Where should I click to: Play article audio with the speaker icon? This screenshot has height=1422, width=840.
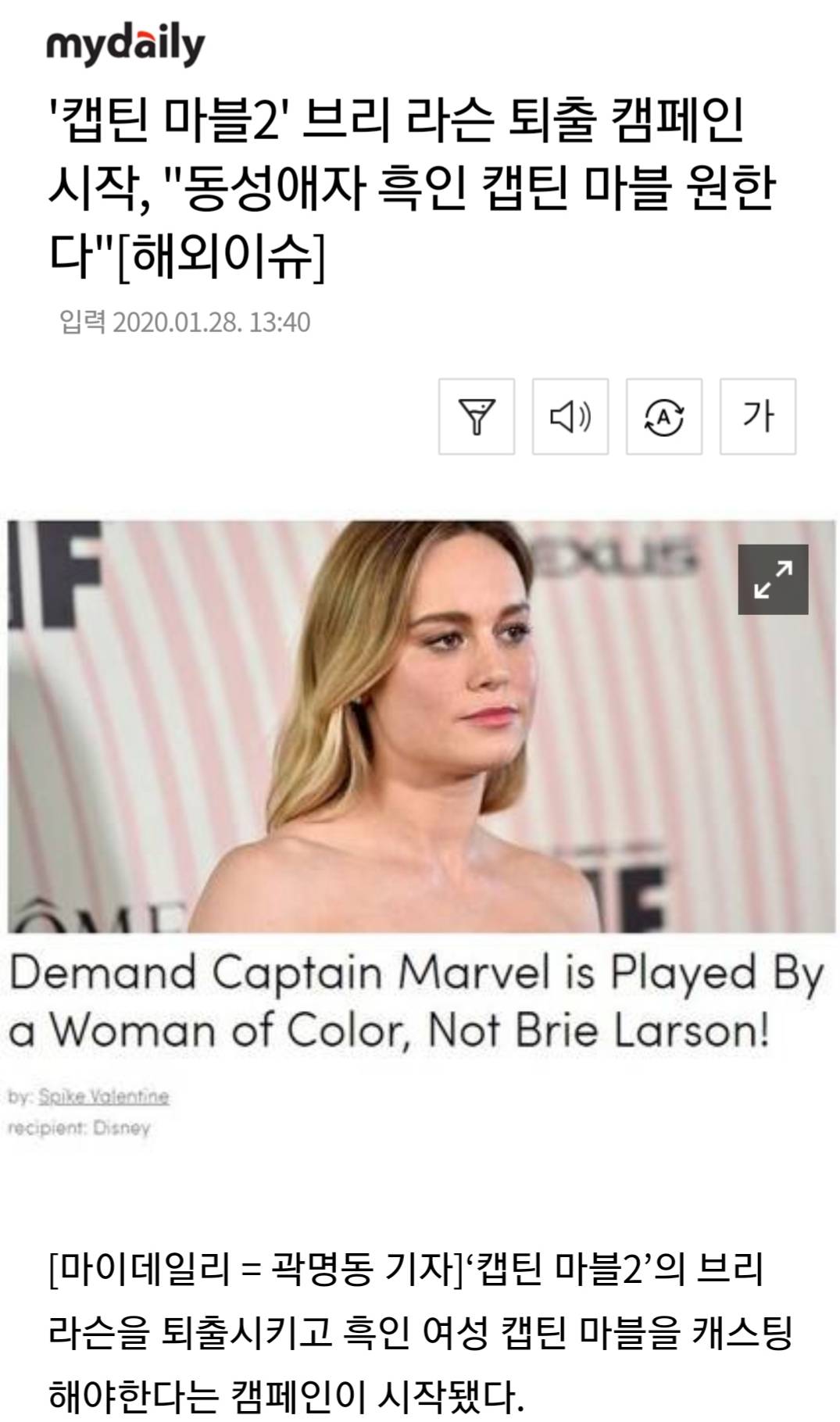click(x=570, y=416)
